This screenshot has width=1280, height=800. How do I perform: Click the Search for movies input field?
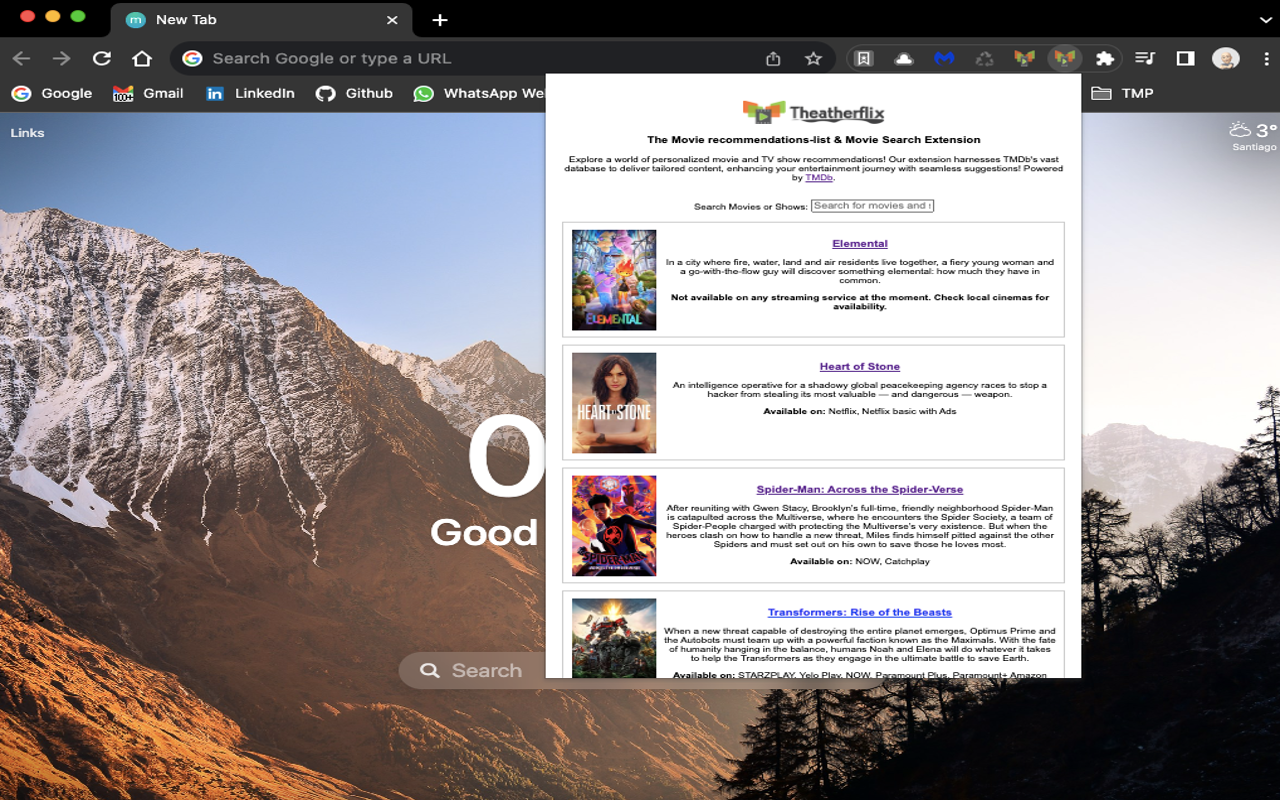click(872, 206)
